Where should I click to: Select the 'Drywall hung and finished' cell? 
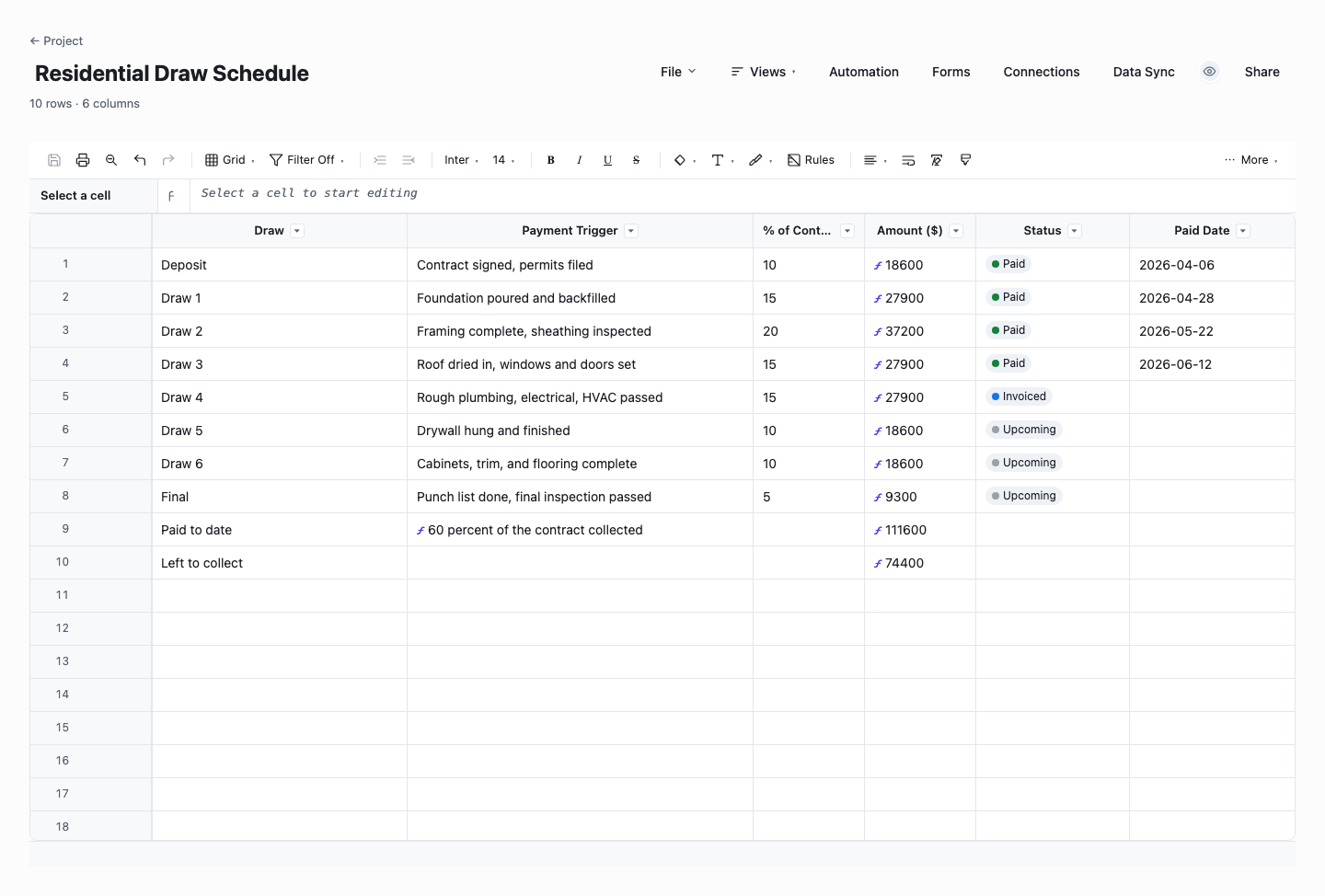coord(580,431)
